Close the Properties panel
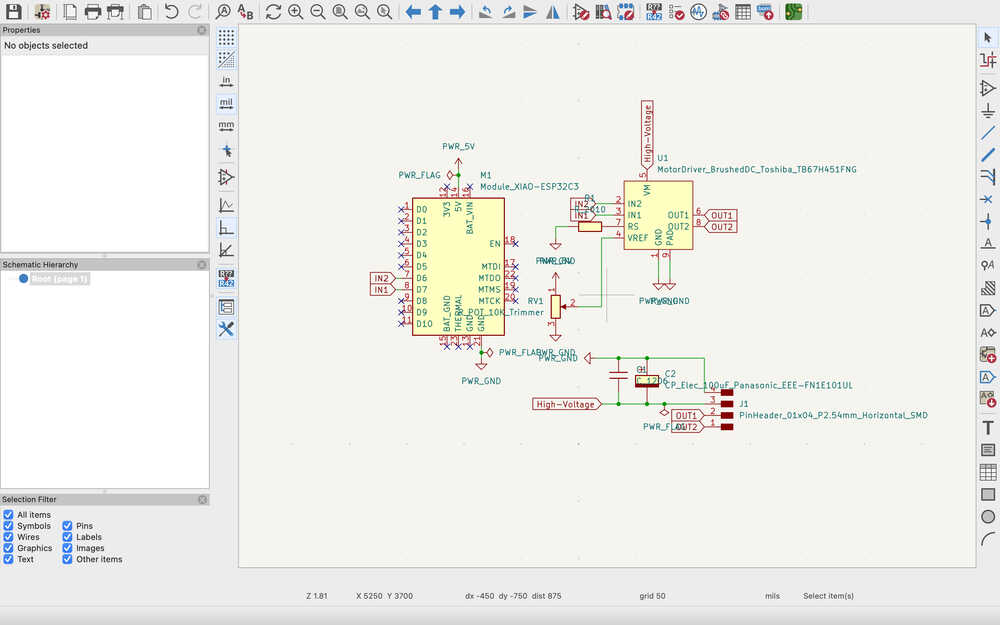Viewport: 1000px width, 625px height. click(202, 30)
